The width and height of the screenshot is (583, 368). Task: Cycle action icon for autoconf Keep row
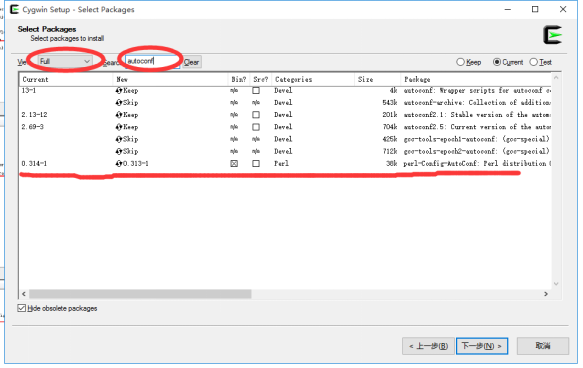coord(119,90)
